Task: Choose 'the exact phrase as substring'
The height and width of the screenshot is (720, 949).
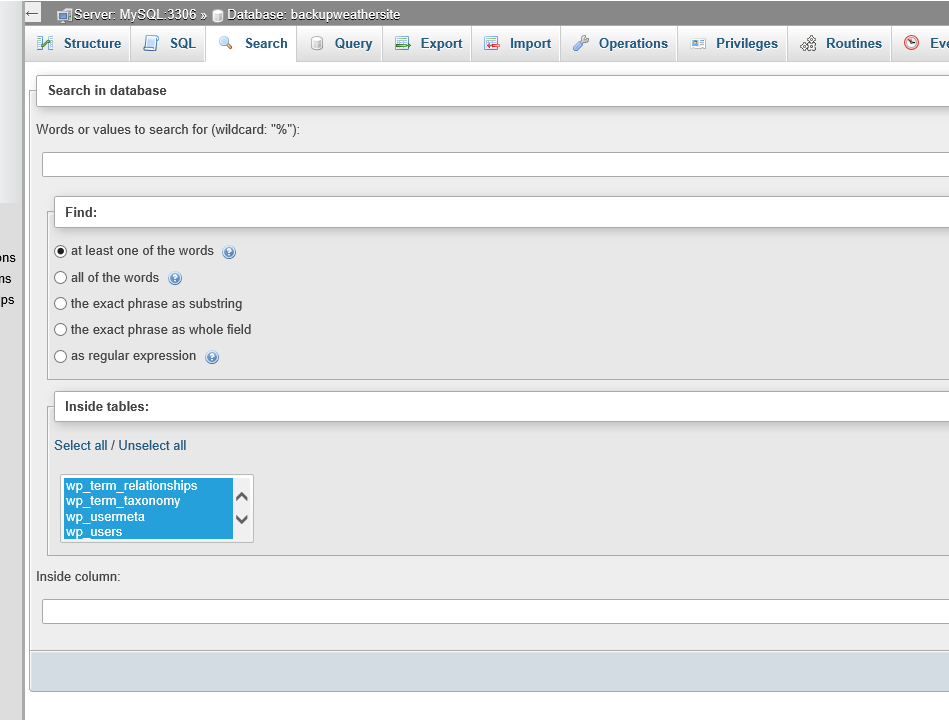Action: tap(60, 303)
